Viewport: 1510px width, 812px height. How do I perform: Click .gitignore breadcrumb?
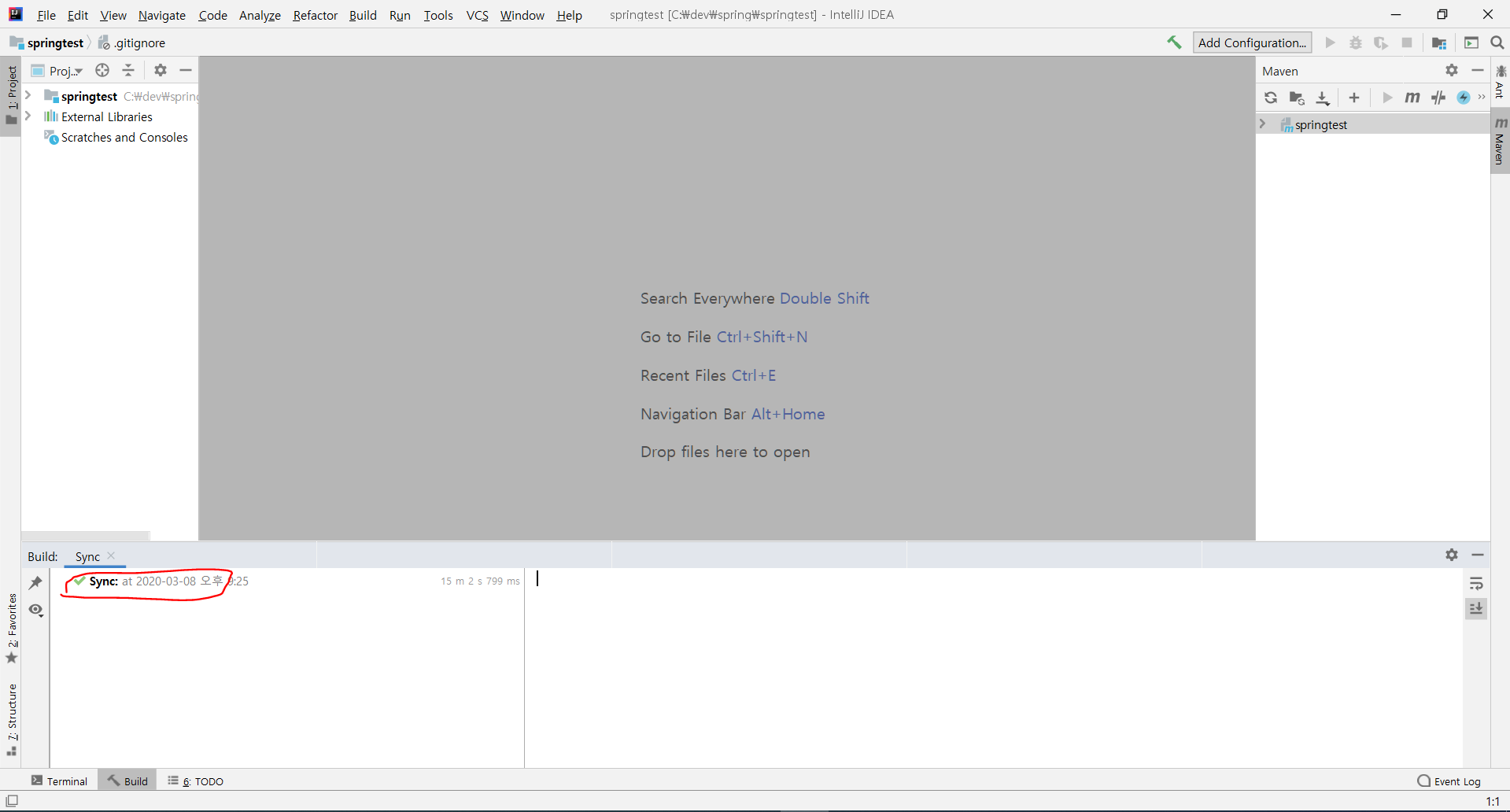coord(131,42)
